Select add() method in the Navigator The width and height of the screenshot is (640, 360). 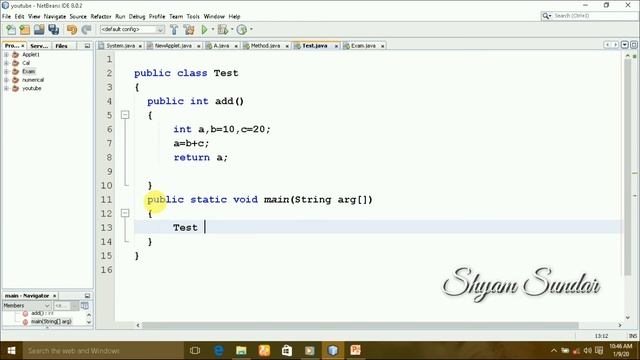coord(42,313)
